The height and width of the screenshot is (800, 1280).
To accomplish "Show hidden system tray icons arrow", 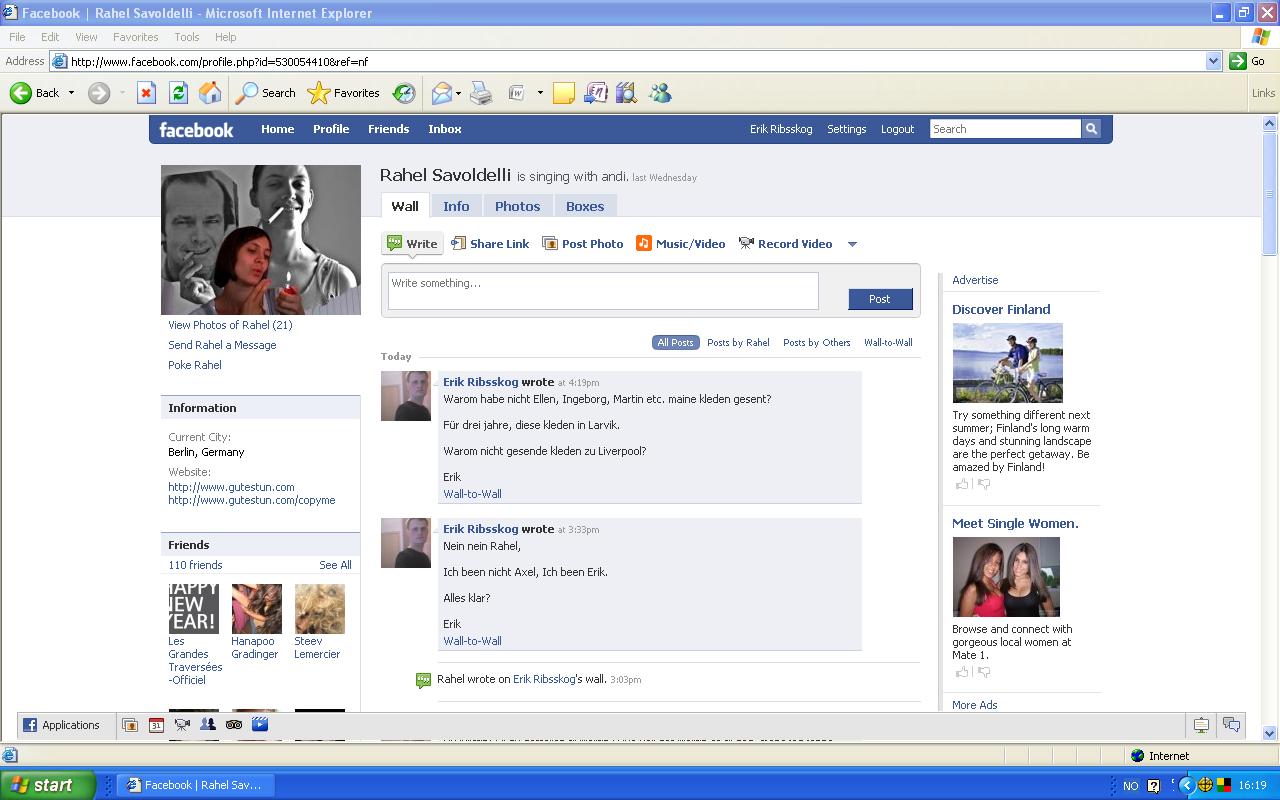I will 1187,785.
